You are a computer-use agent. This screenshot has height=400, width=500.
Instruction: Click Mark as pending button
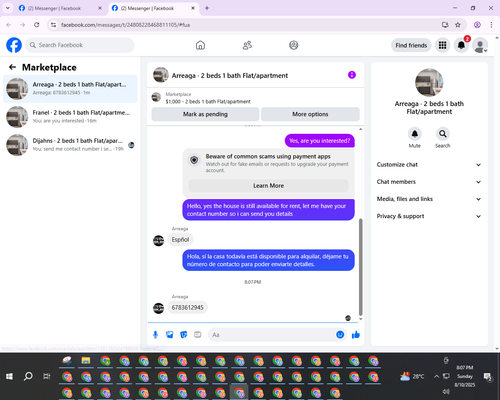click(x=205, y=114)
